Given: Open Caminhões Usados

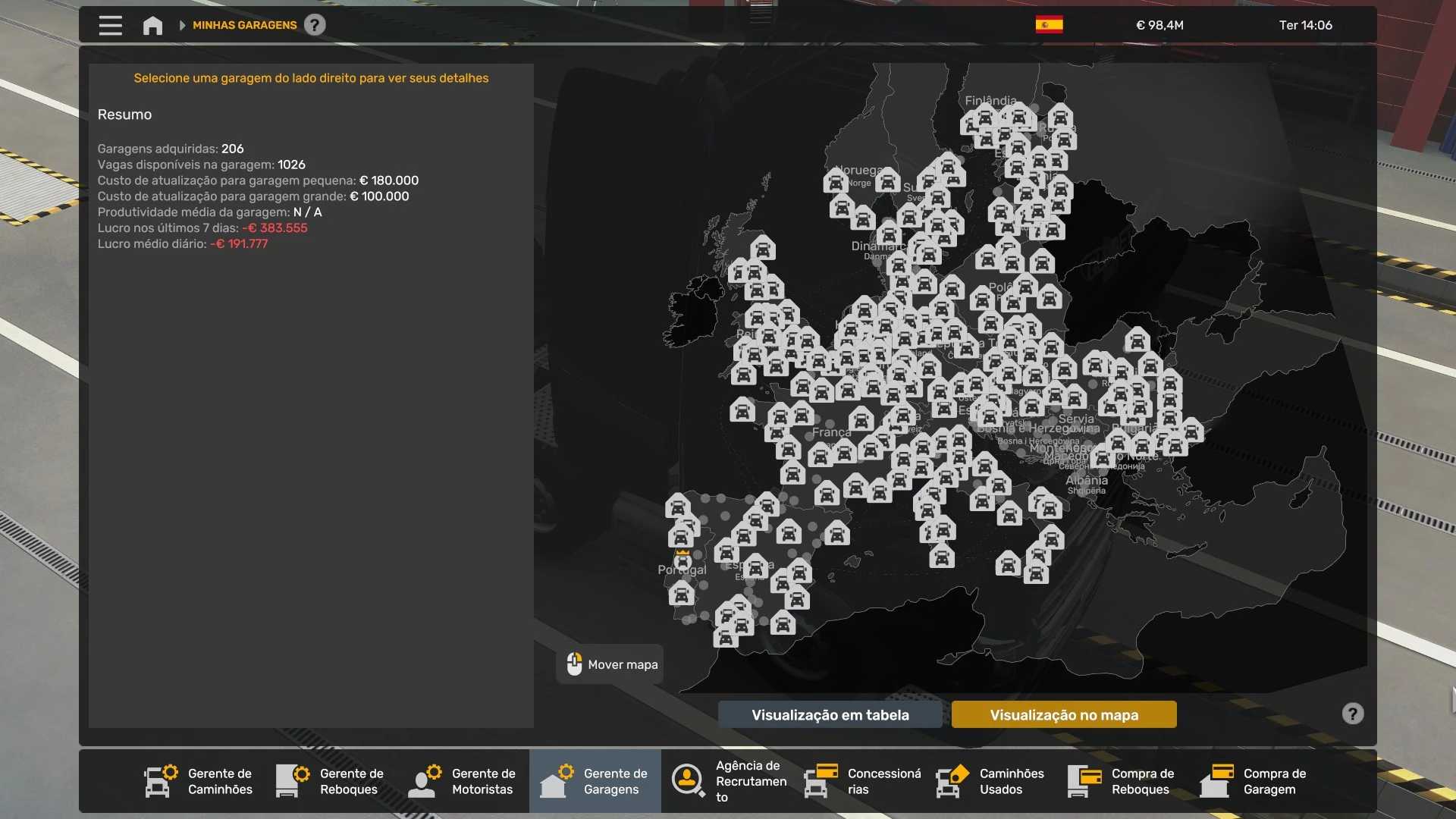Looking at the screenshot, I should (x=991, y=781).
